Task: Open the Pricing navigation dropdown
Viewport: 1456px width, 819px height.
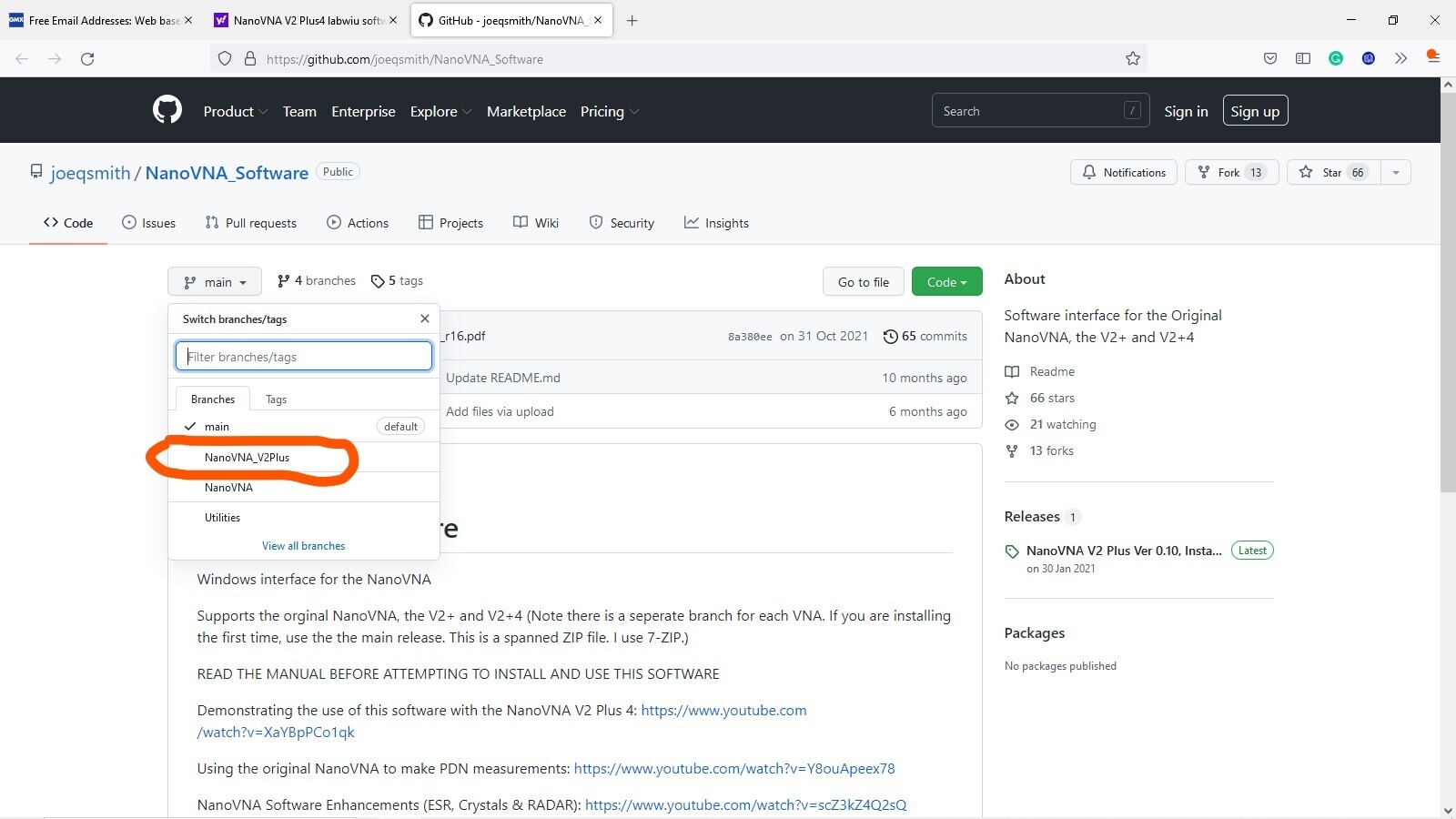Action: (x=610, y=111)
